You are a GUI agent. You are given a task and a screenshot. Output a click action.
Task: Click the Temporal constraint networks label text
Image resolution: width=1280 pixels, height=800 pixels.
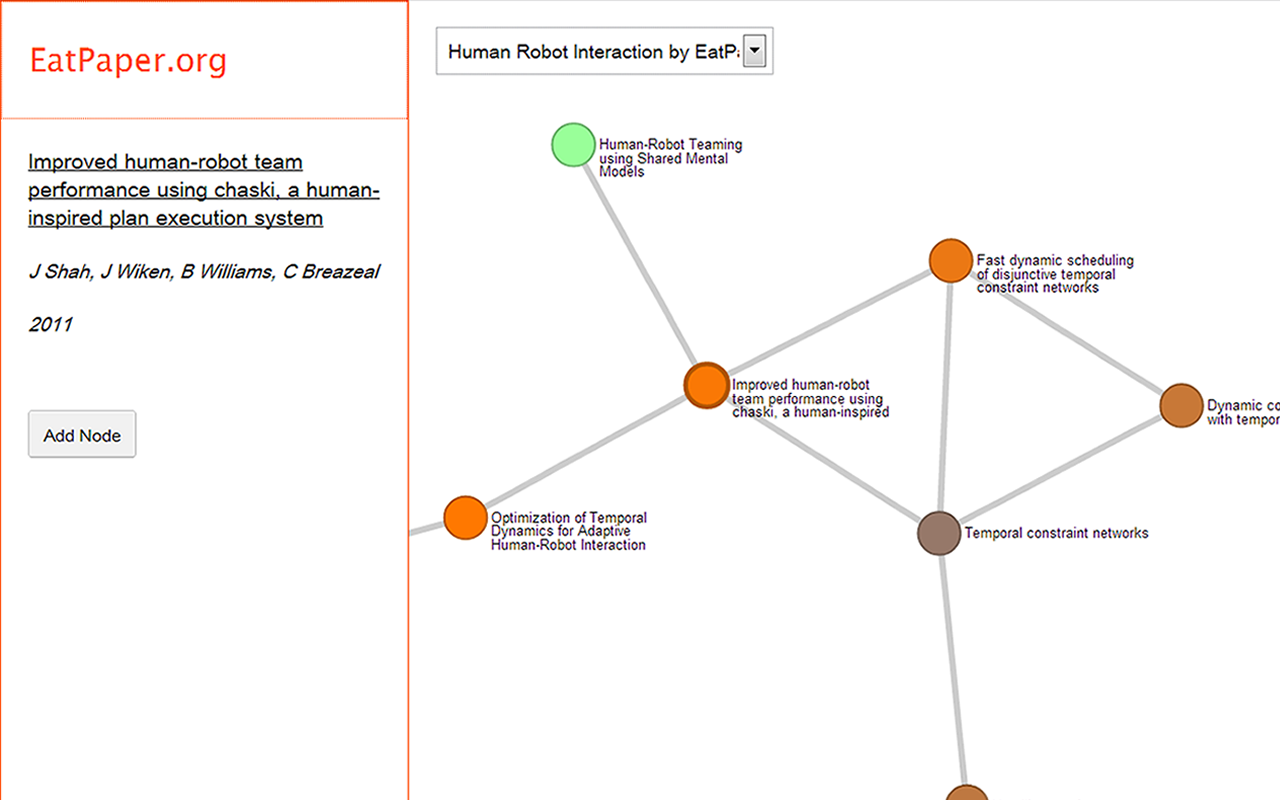(1056, 533)
